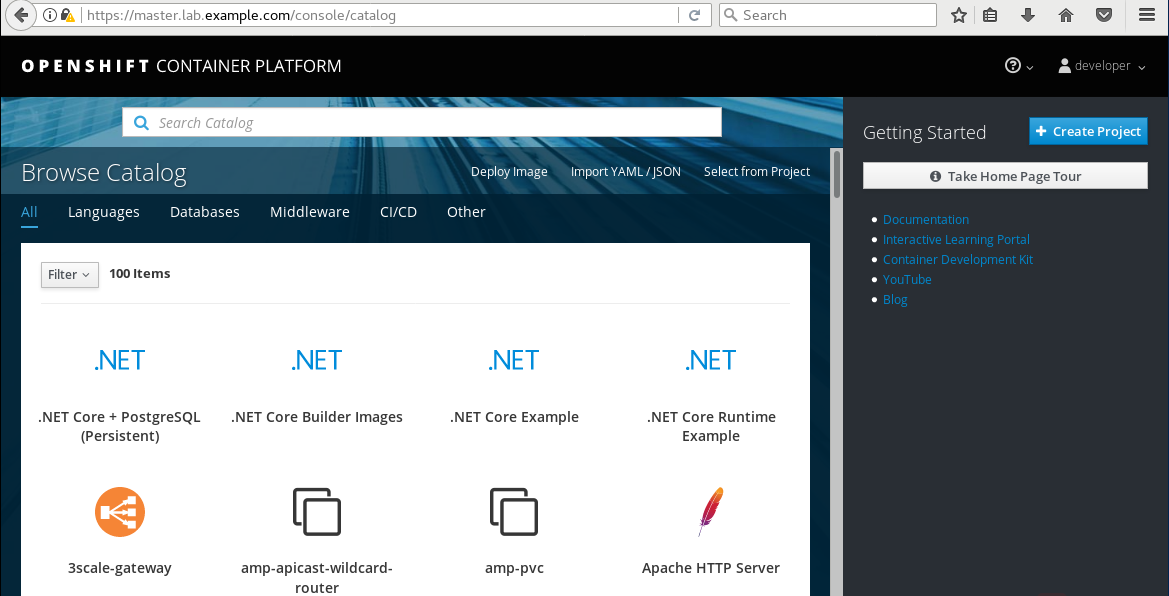Open site information icon in address bar
The image size is (1169, 596).
point(50,15)
